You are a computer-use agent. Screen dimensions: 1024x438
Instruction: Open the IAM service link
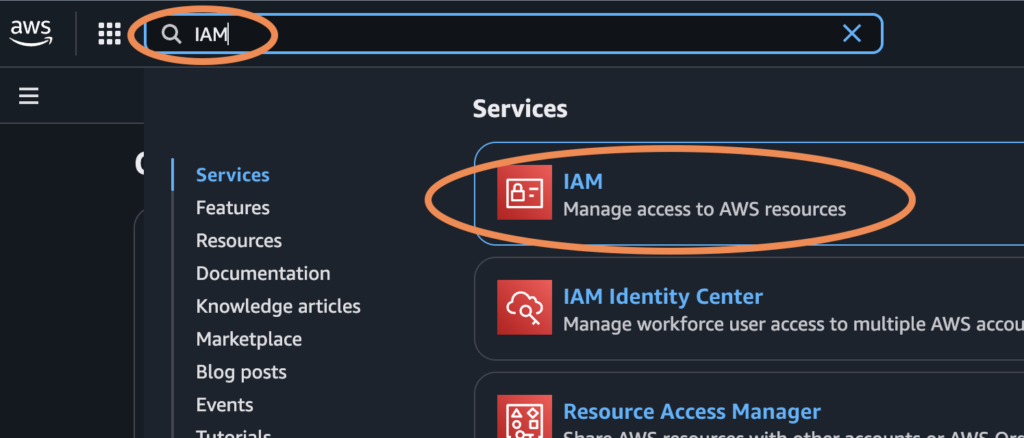(x=583, y=182)
